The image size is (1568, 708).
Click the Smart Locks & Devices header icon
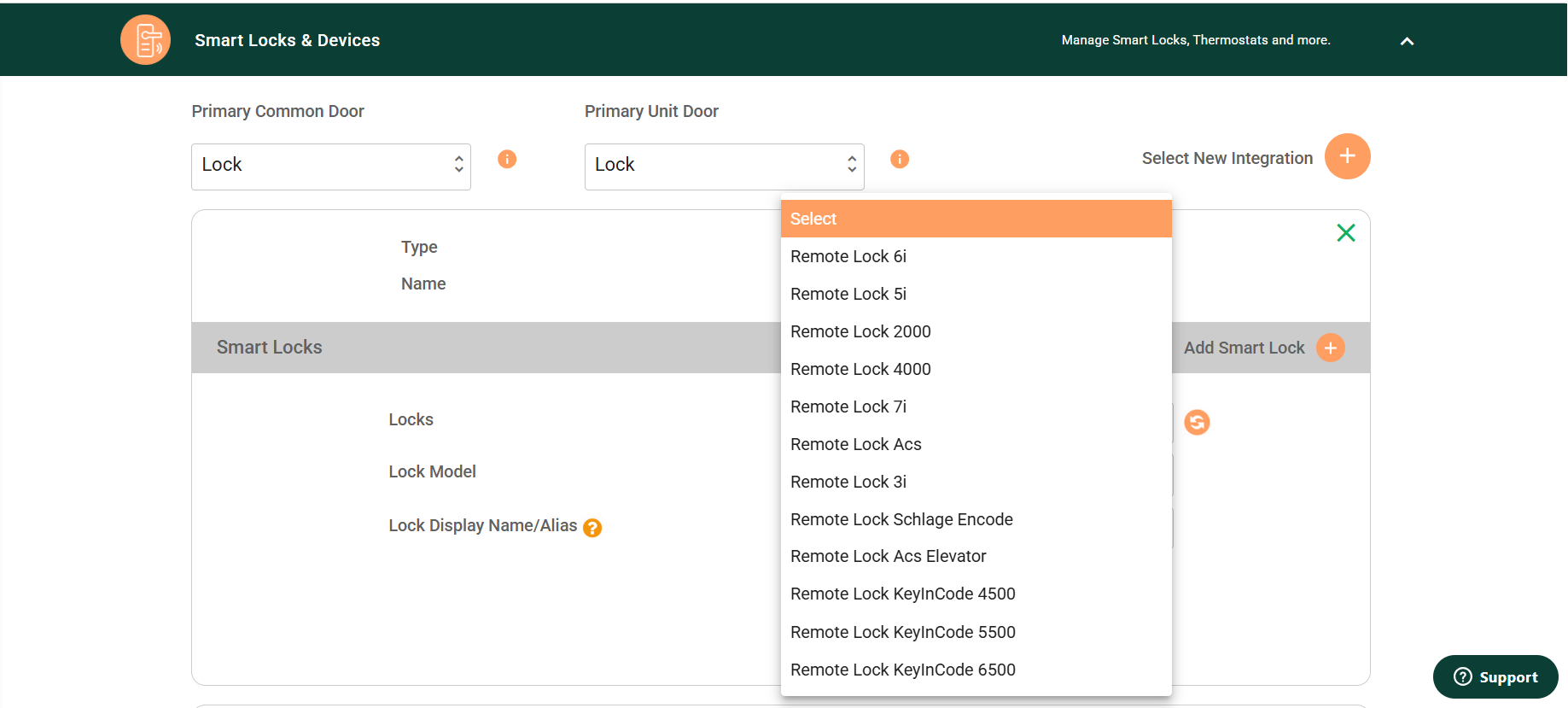(x=145, y=39)
